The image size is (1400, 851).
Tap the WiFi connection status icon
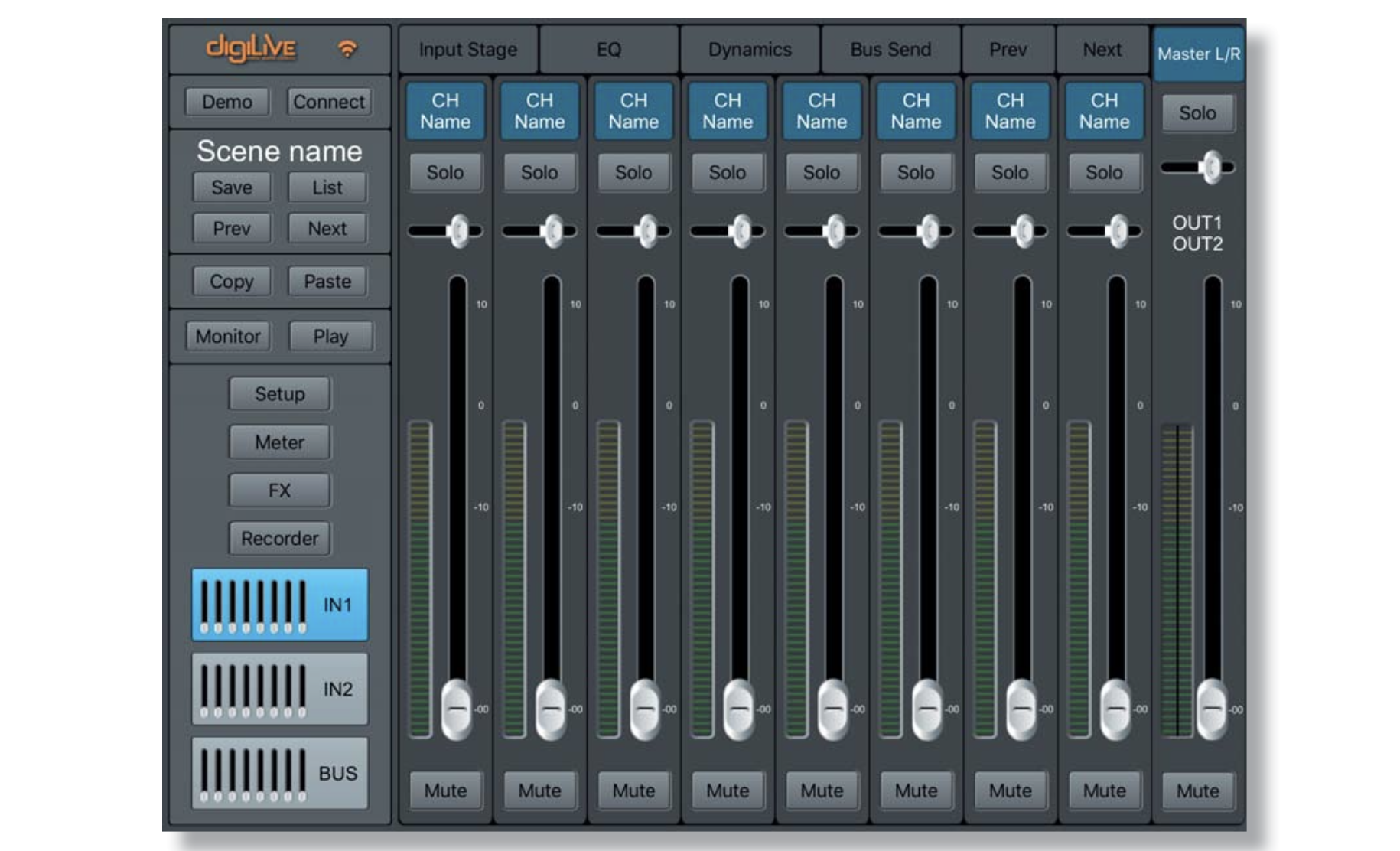point(347,49)
